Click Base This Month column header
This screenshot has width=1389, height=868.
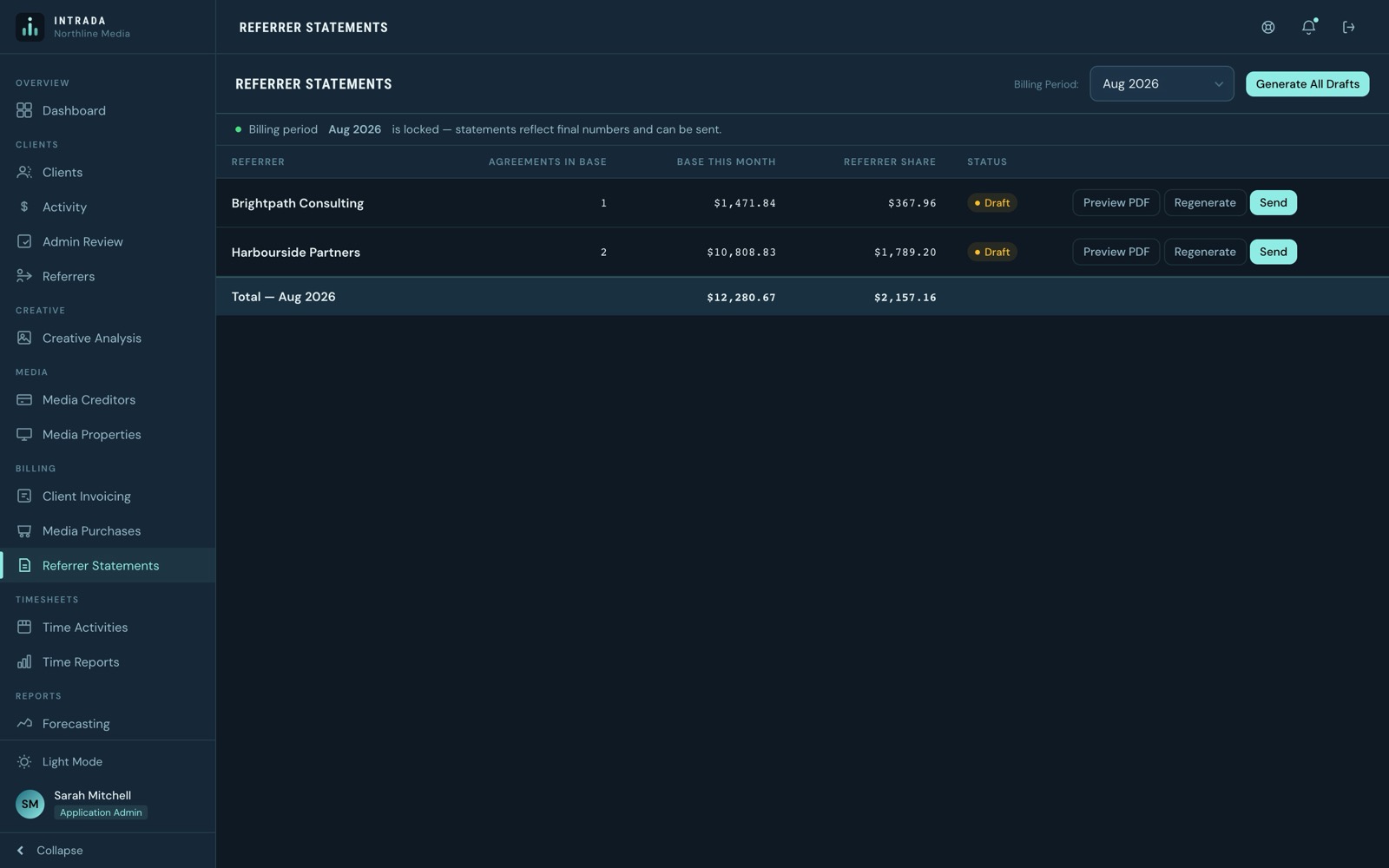point(726,161)
